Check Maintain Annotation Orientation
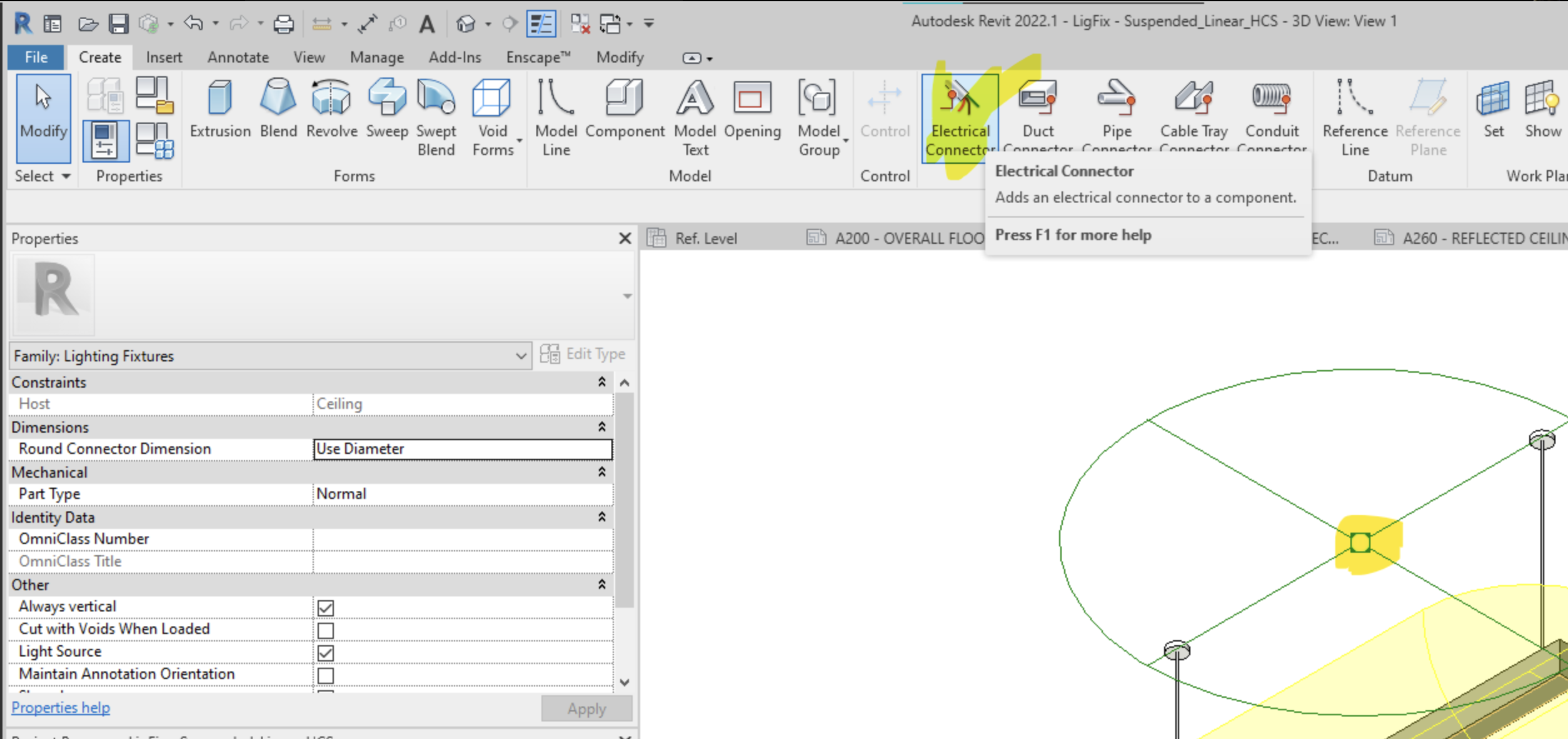The height and width of the screenshot is (739, 1568). click(325, 675)
